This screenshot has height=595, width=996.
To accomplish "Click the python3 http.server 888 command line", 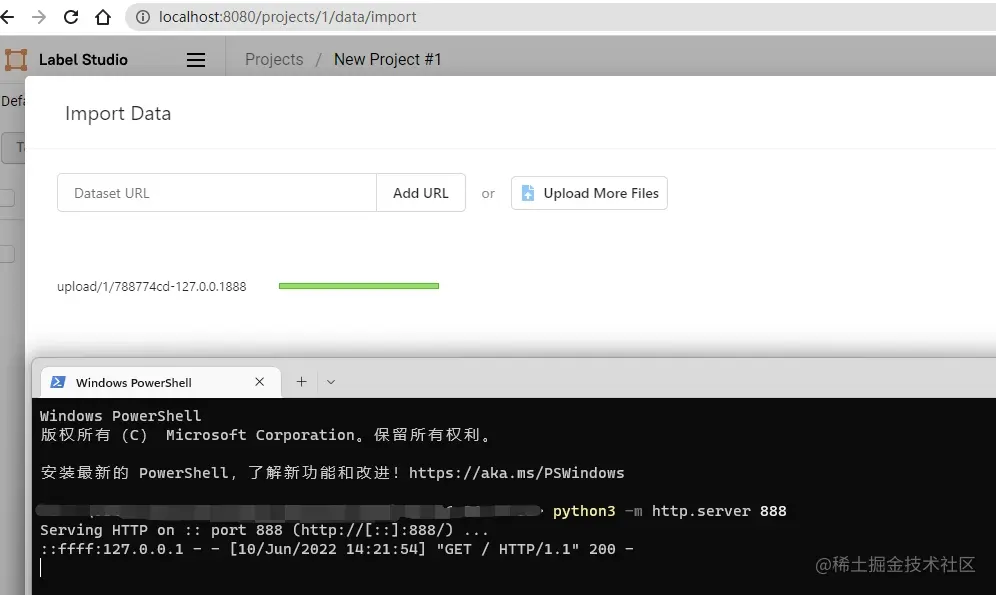I will click(670, 511).
